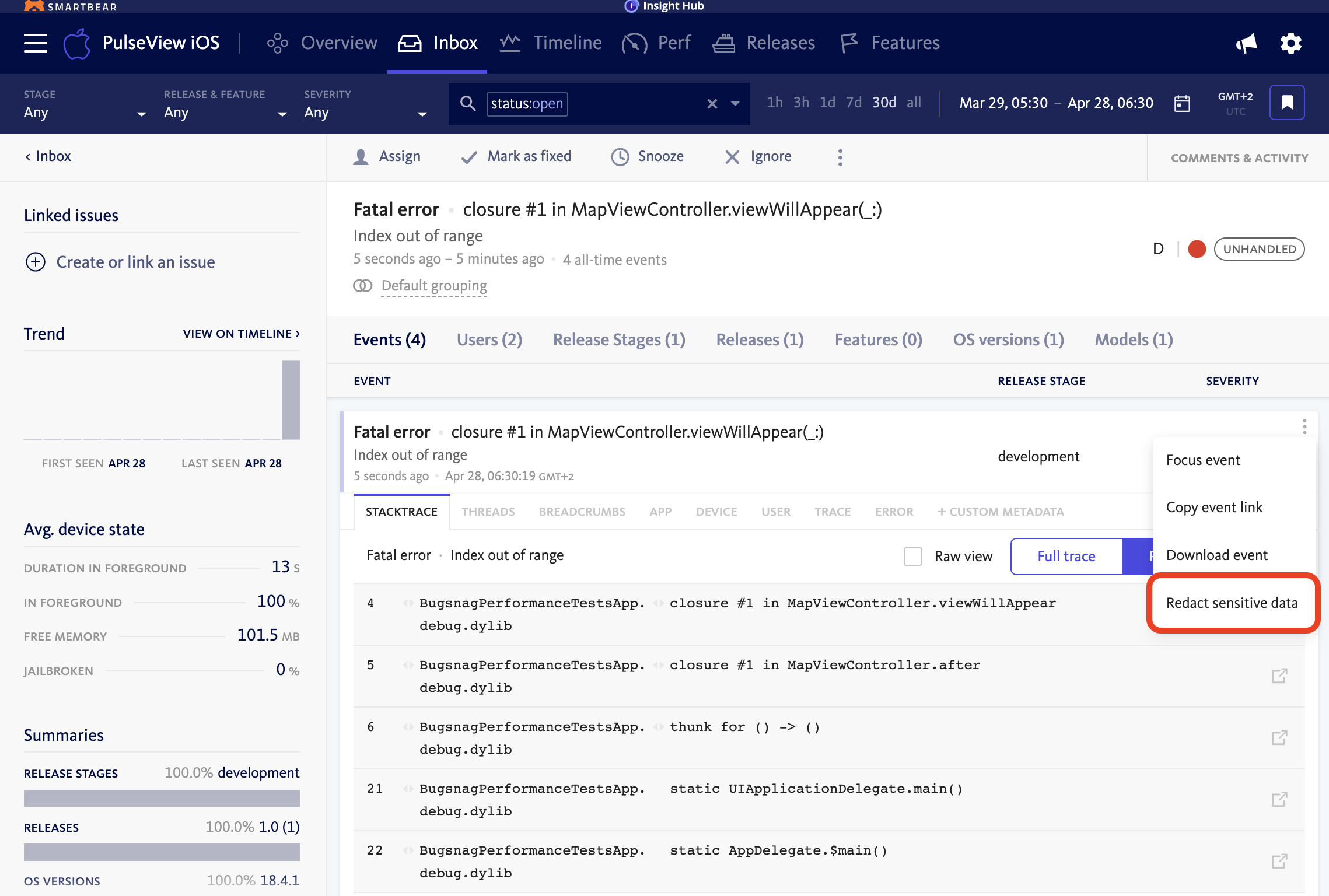Select the 1h time range
Screen dimensions: 1329x896
(775, 103)
